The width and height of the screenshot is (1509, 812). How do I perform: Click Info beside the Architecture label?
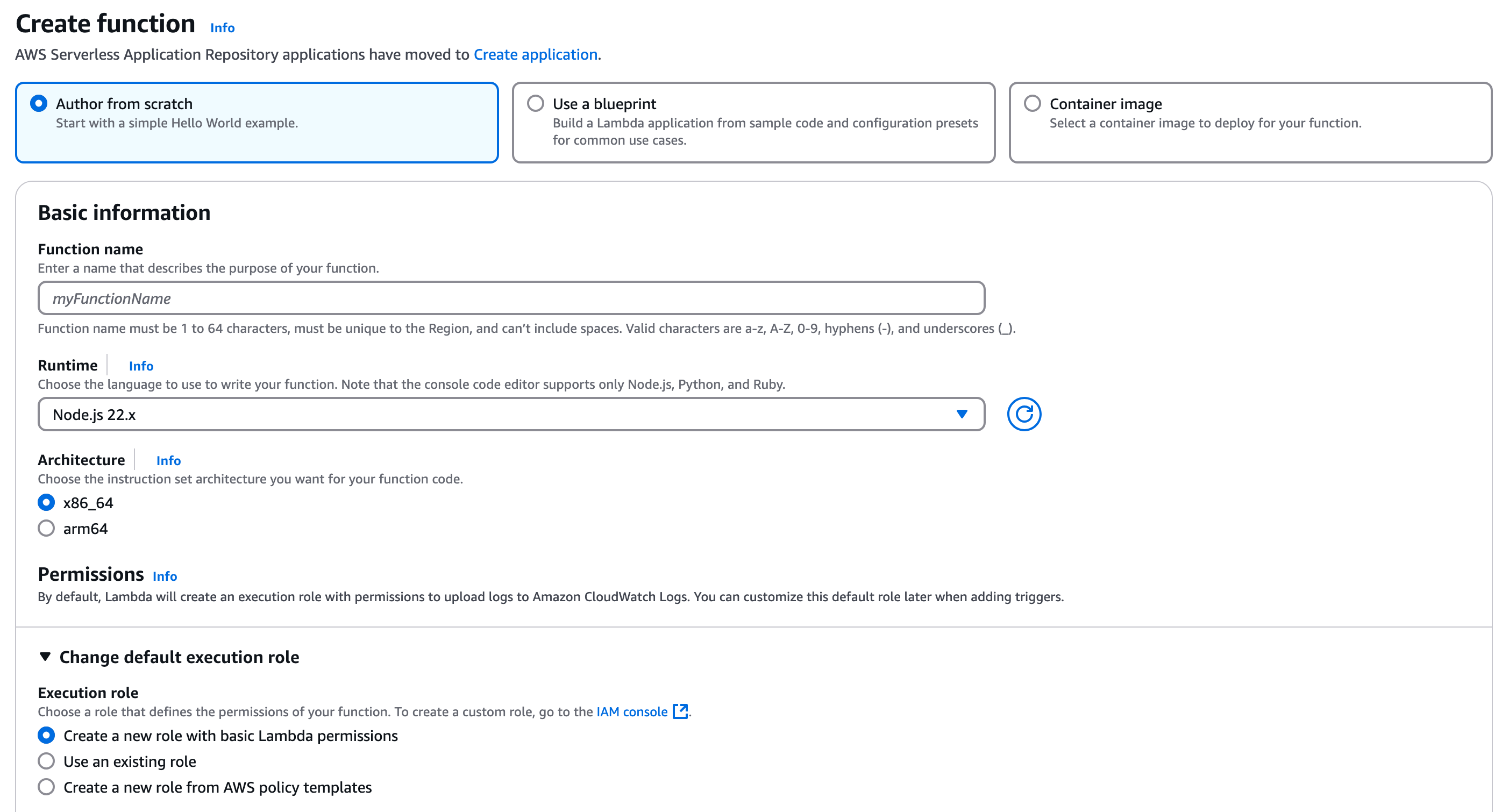[168, 460]
